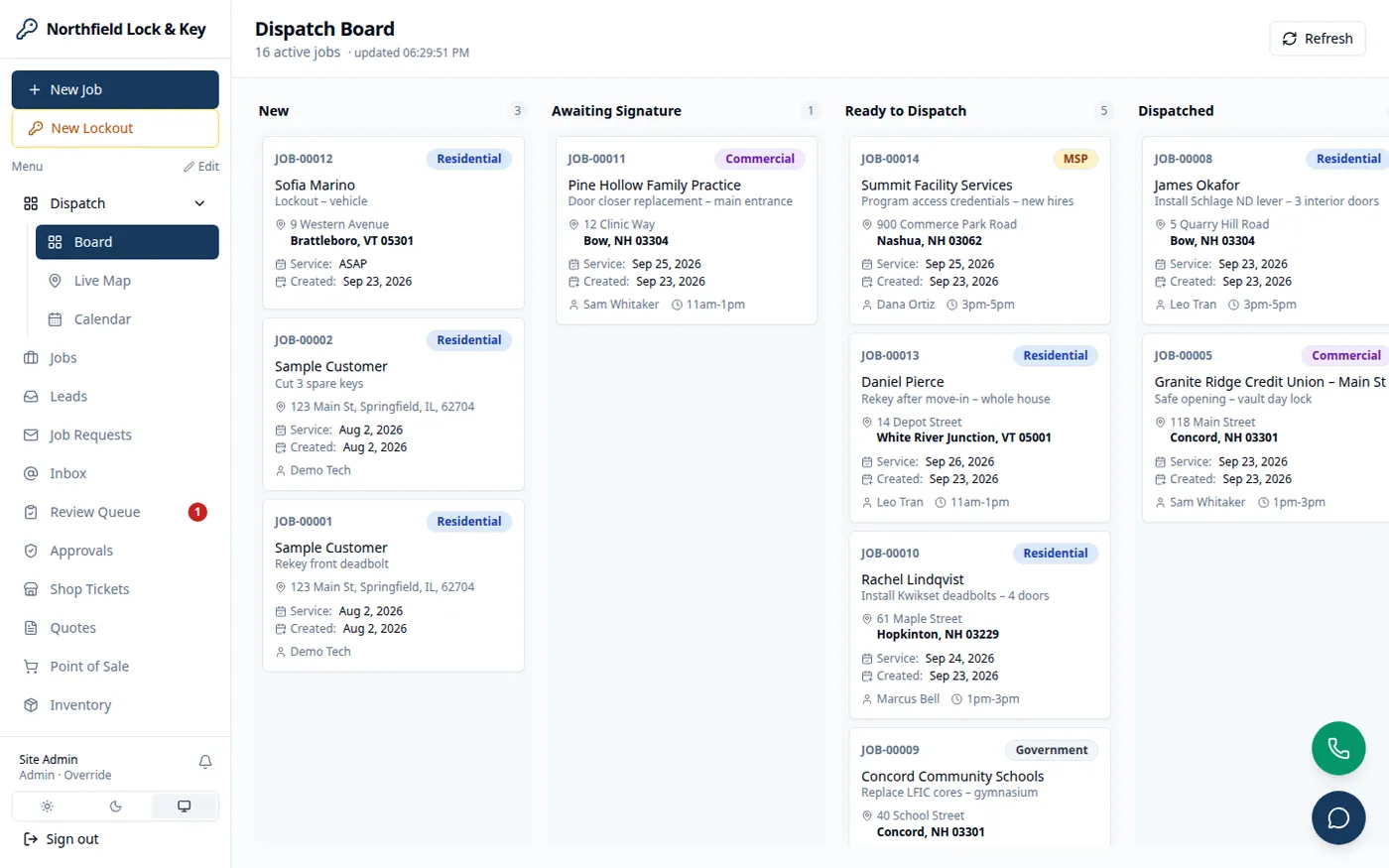Viewport: 1389px width, 868px height.
Task: Click the notifications bell icon
Action: pyautogui.click(x=205, y=762)
